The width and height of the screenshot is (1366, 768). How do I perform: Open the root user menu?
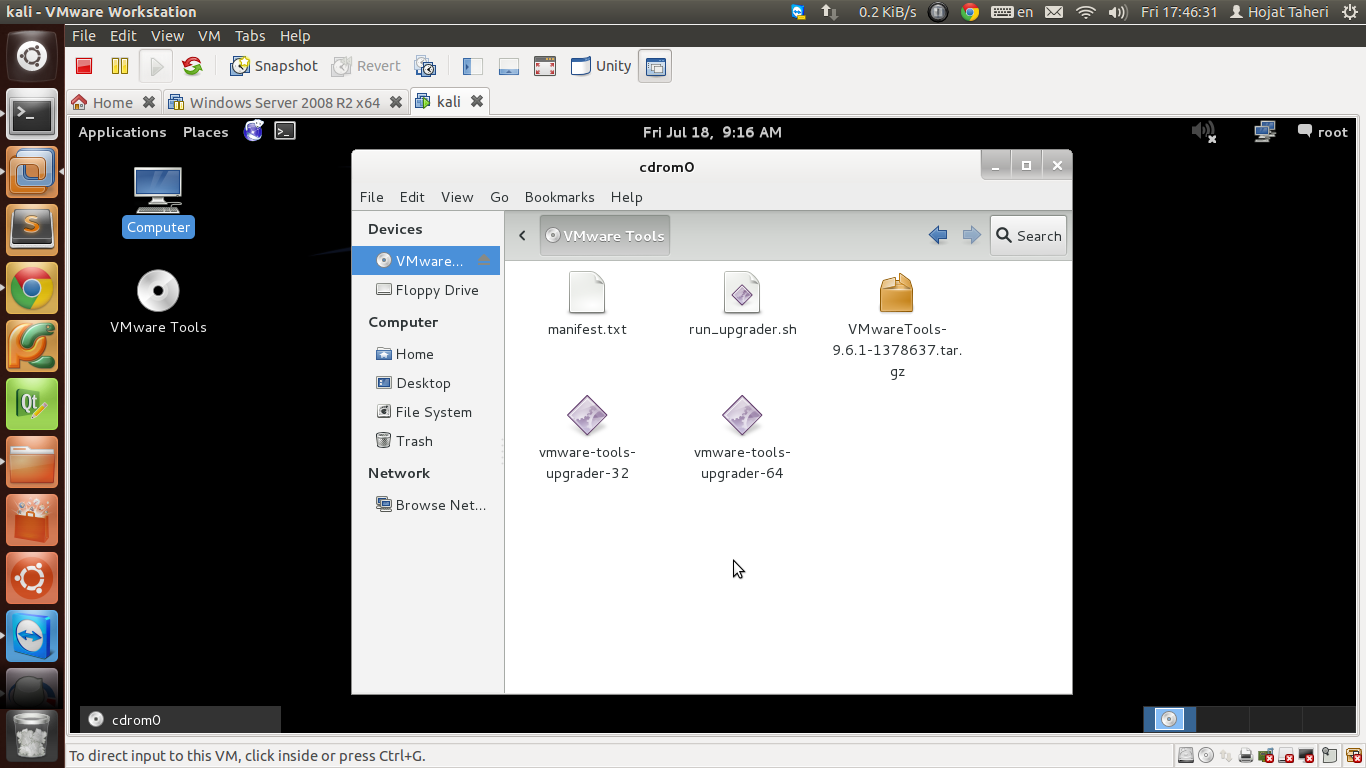tap(1322, 132)
